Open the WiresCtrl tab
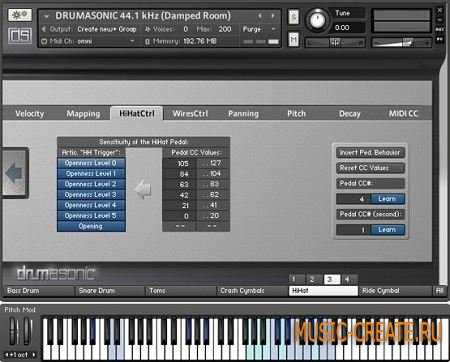This screenshot has height=362, width=450. pyautogui.click(x=190, y=114)
